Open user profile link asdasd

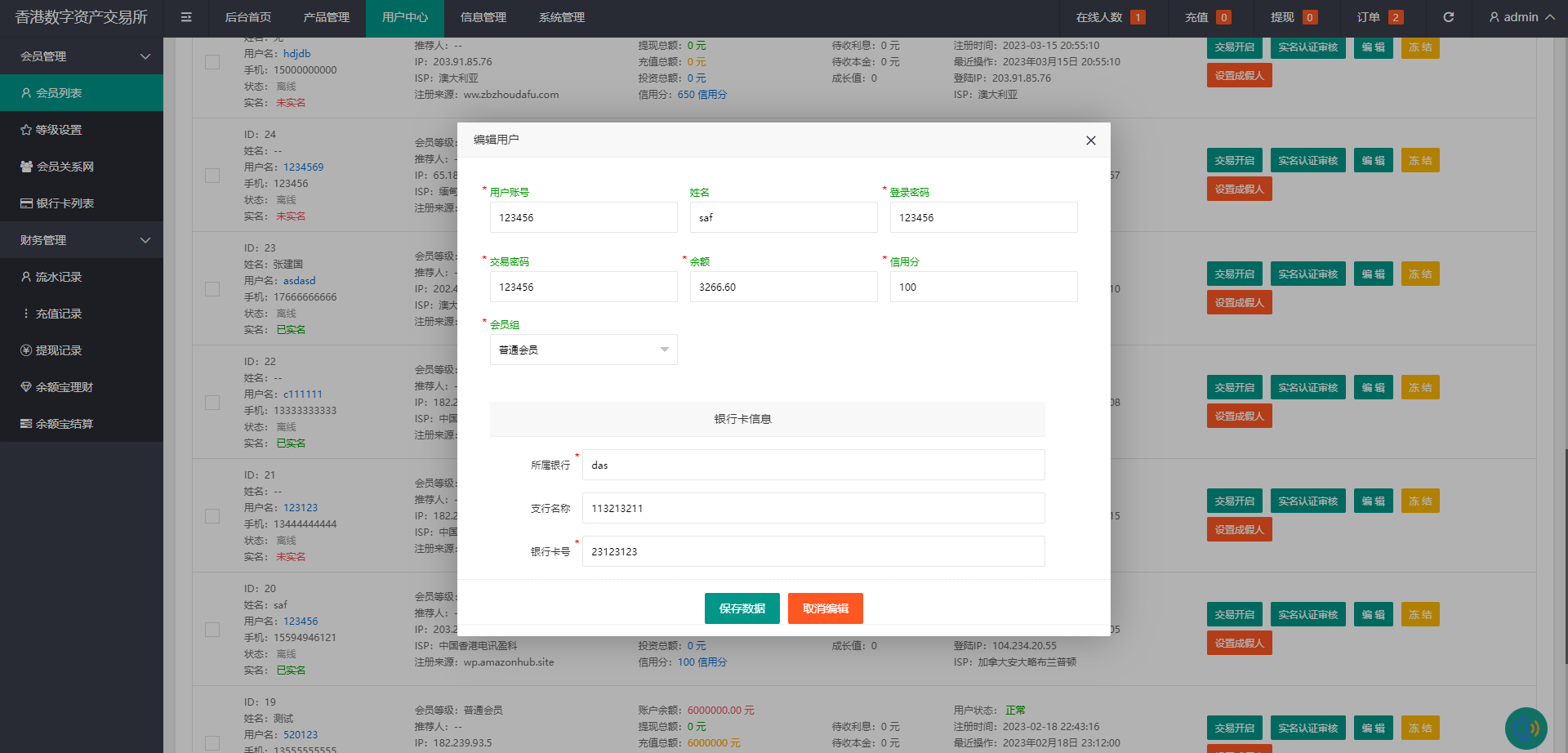299,280
